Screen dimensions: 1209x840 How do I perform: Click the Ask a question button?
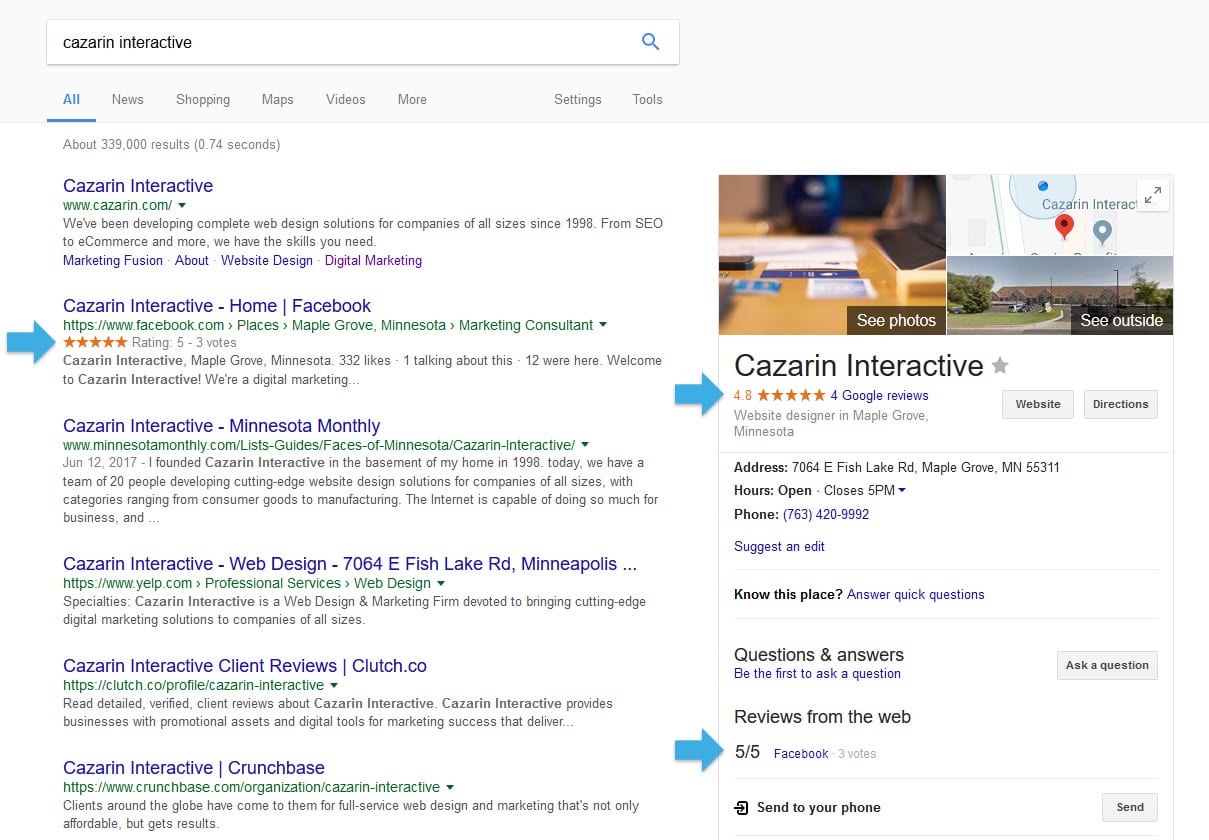click(x=1107, y=665)
